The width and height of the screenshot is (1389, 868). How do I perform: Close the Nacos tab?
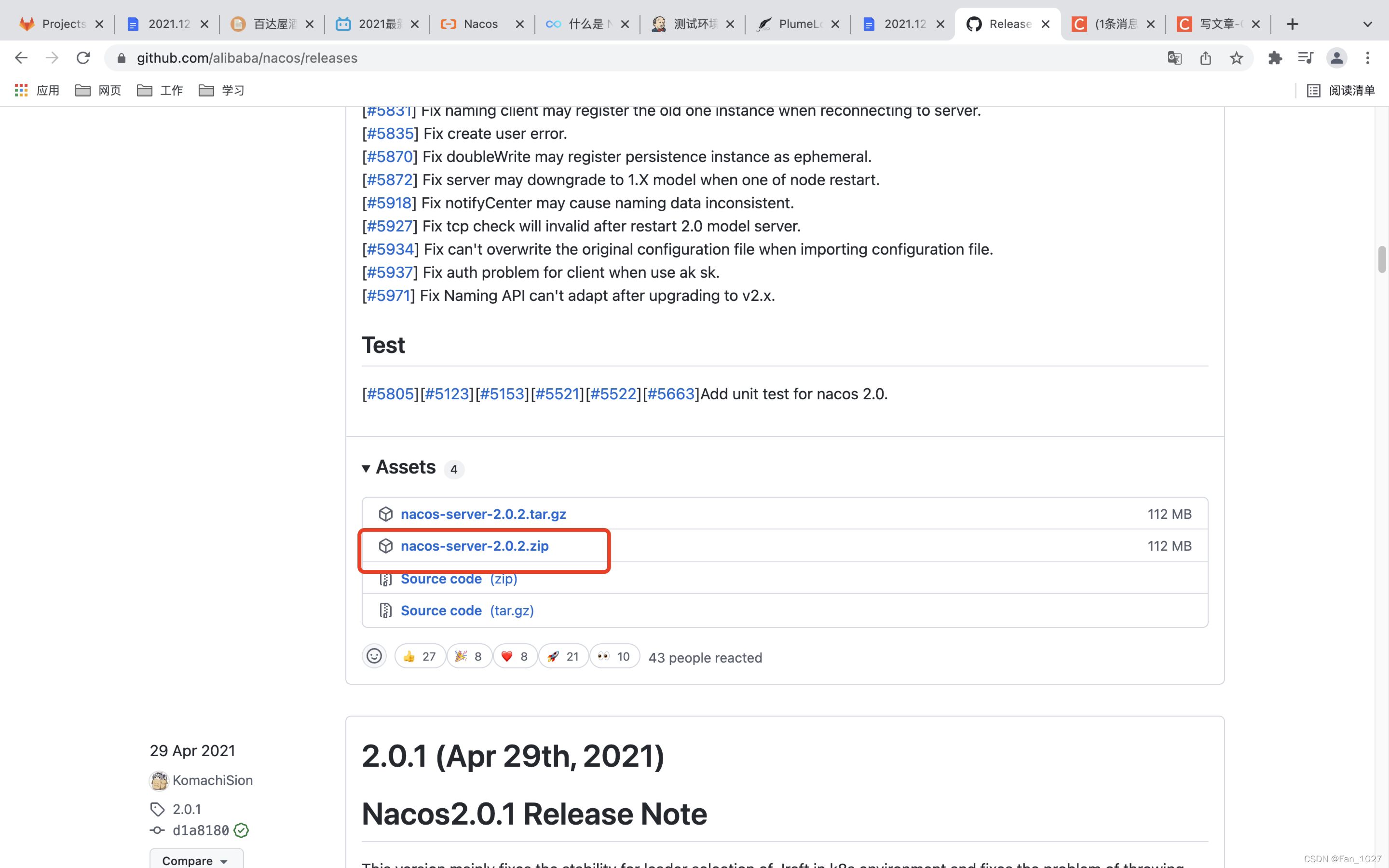[520, 24]
